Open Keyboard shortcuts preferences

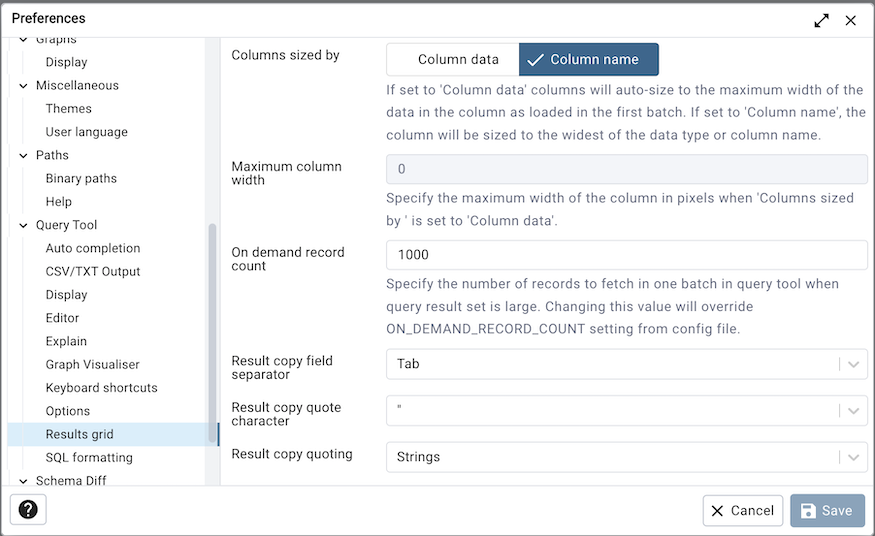click(102, 388)
